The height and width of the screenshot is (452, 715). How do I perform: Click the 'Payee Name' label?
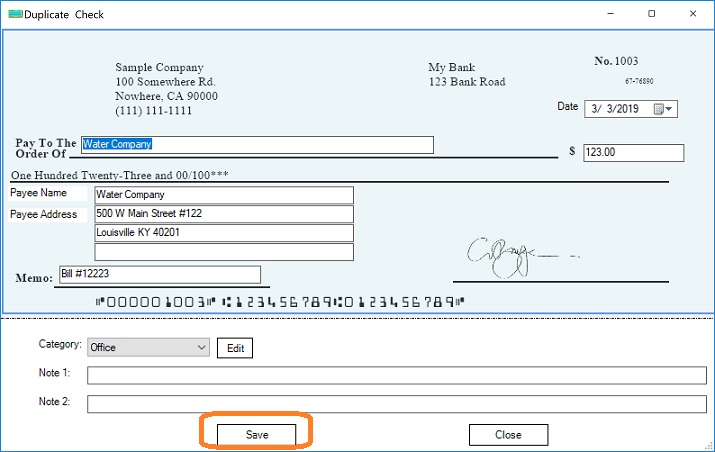(x=38, y=193)
